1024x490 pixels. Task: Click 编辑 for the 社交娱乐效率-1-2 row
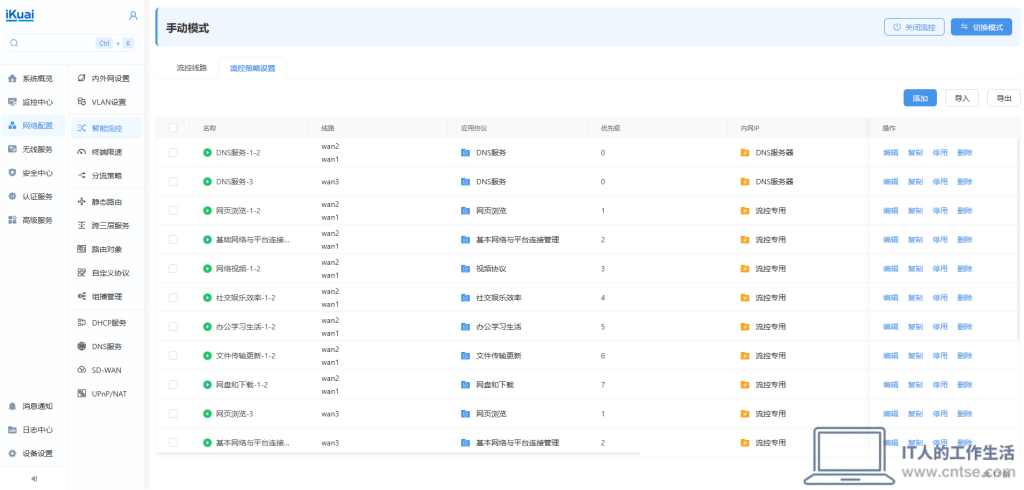pyautogui.click(x=891, y=297)
